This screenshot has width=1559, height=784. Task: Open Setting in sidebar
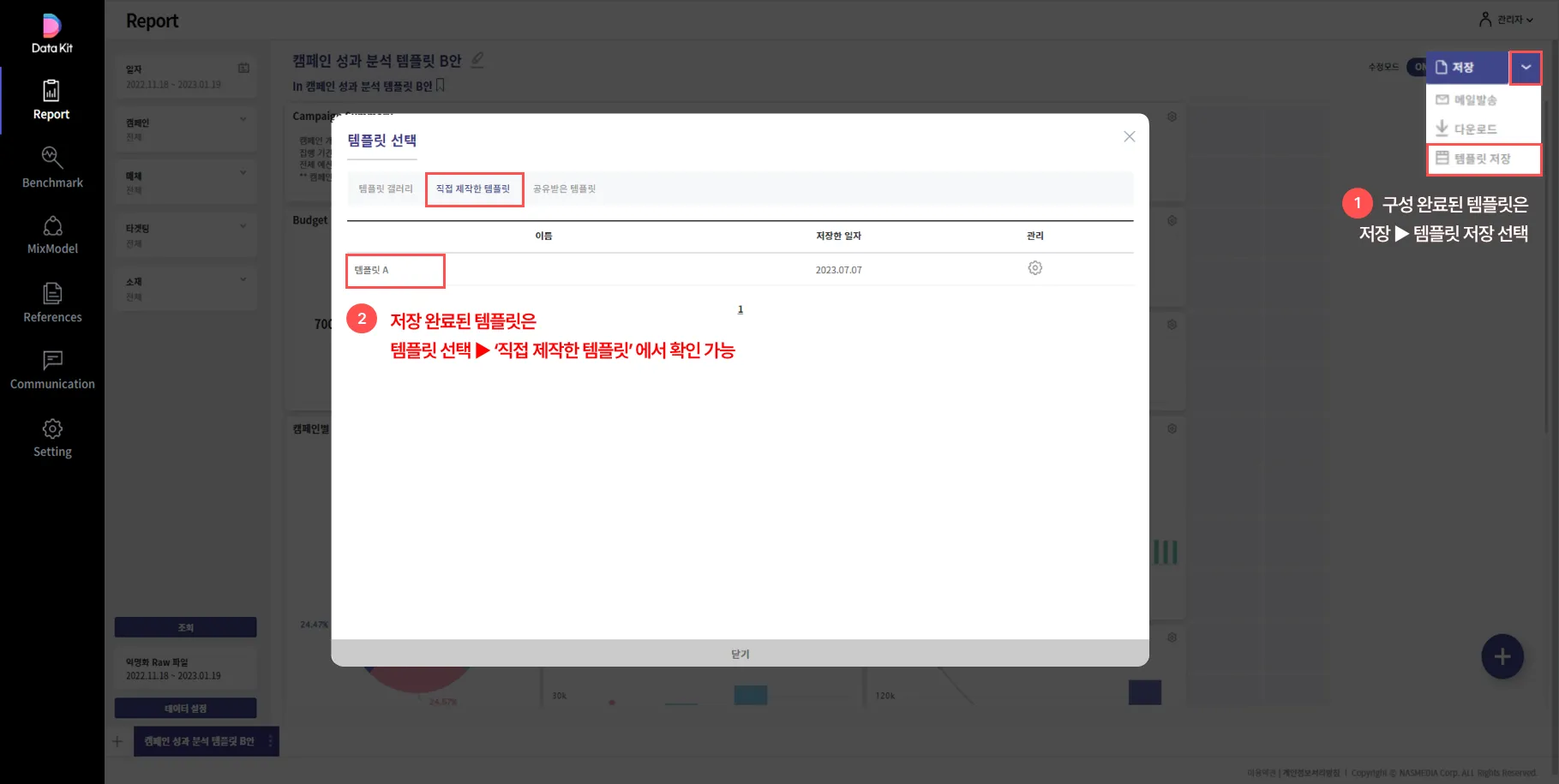coord(52,438)
